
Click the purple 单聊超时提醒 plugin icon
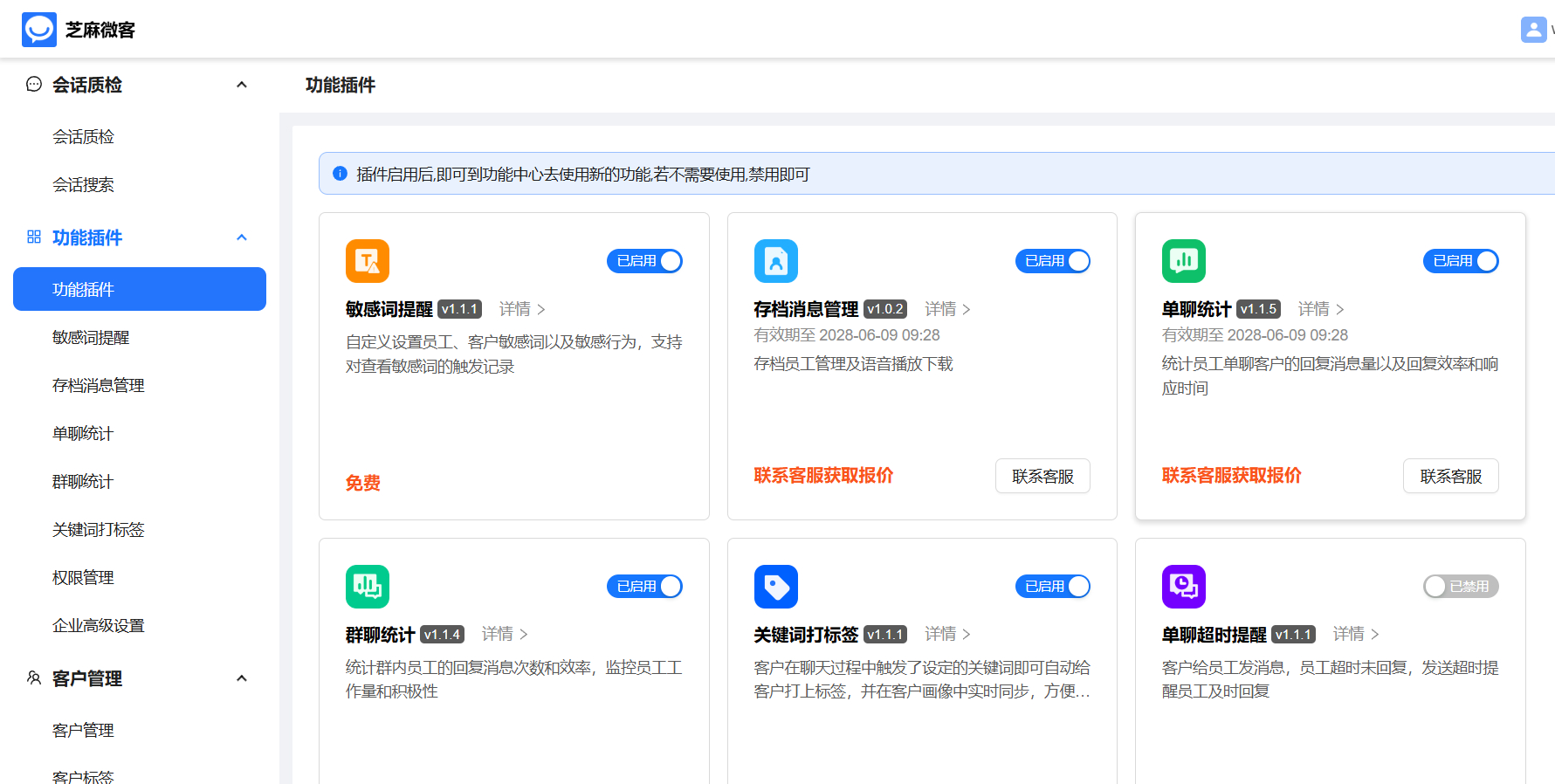coord(1184,587)
